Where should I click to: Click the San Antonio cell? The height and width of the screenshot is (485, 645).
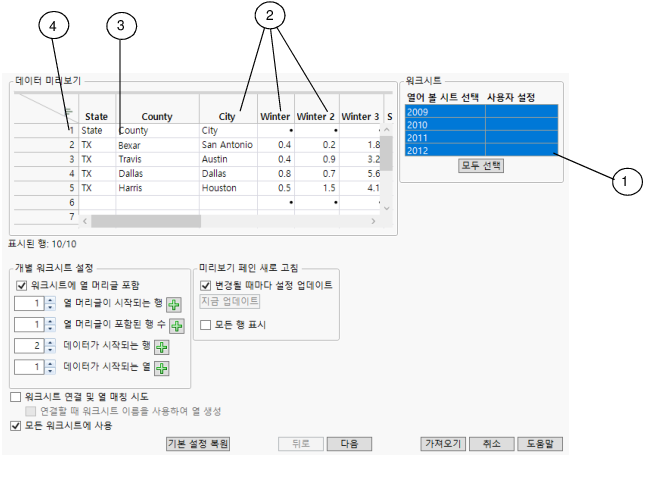tap(227, 145)
